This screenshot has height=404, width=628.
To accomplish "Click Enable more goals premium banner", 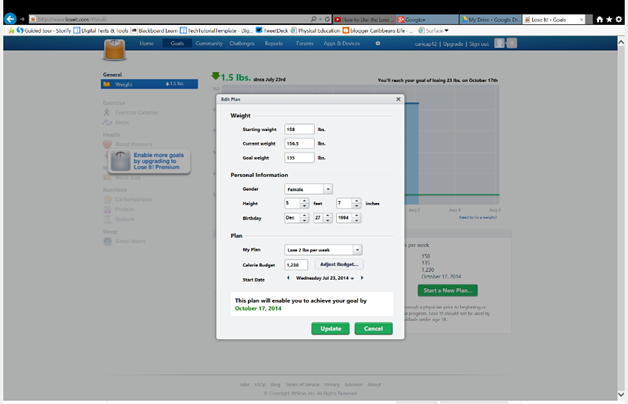I will click(149, 161).
